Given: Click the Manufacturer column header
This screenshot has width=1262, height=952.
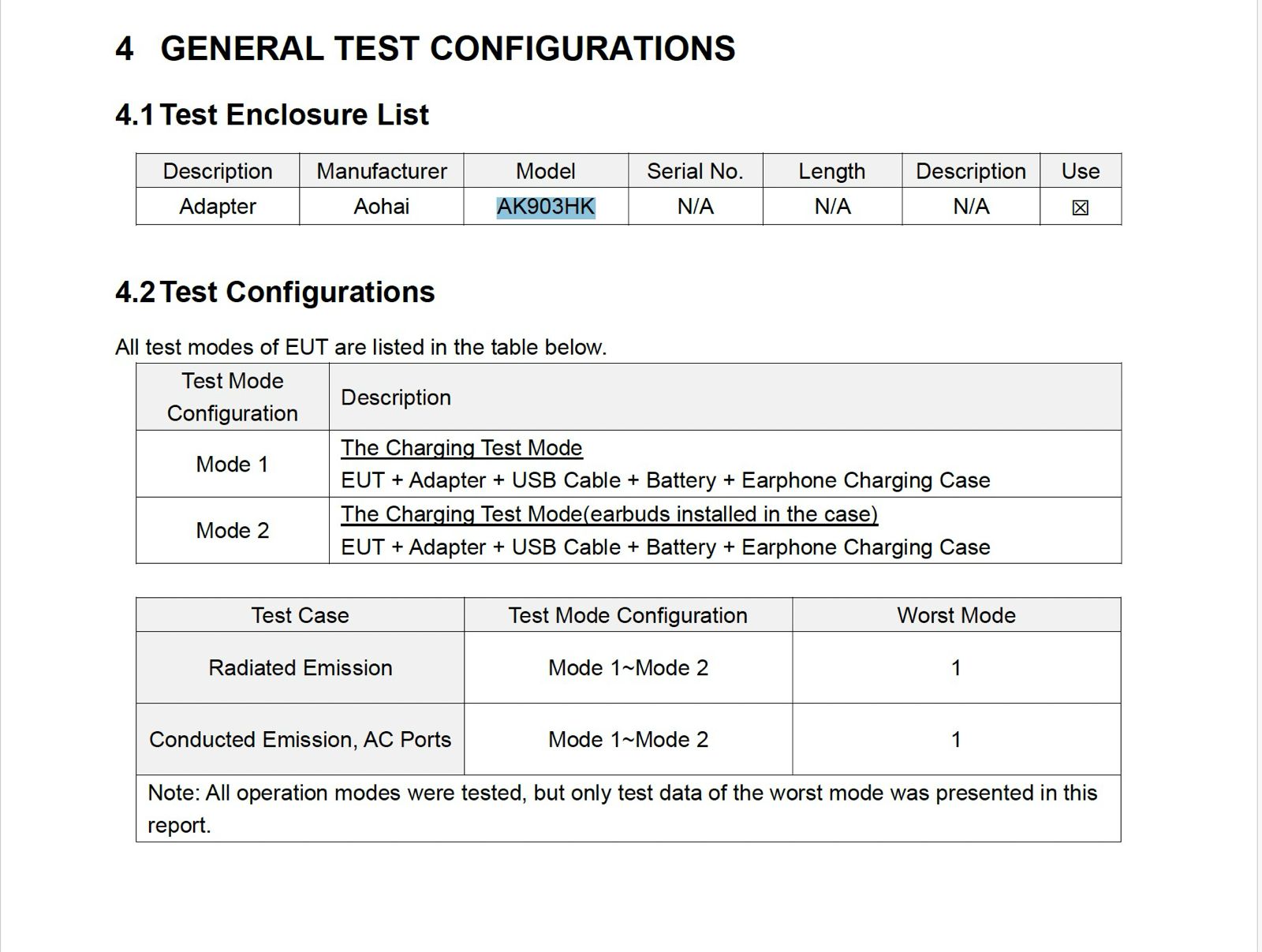Looking at the screenshot, I should (381, 171).
